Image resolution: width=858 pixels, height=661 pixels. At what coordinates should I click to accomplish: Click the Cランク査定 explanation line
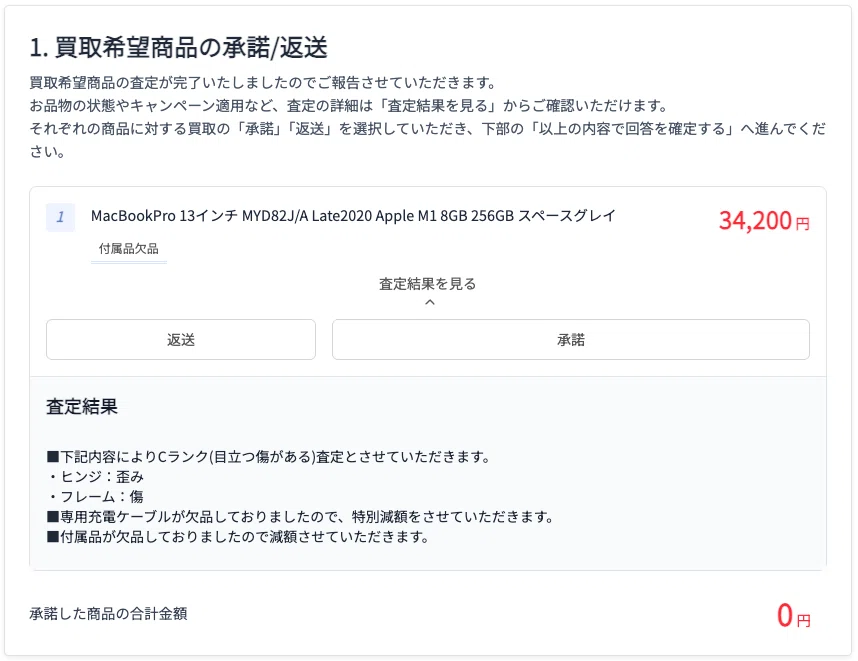pyautogui.click(x=268, y=456)
